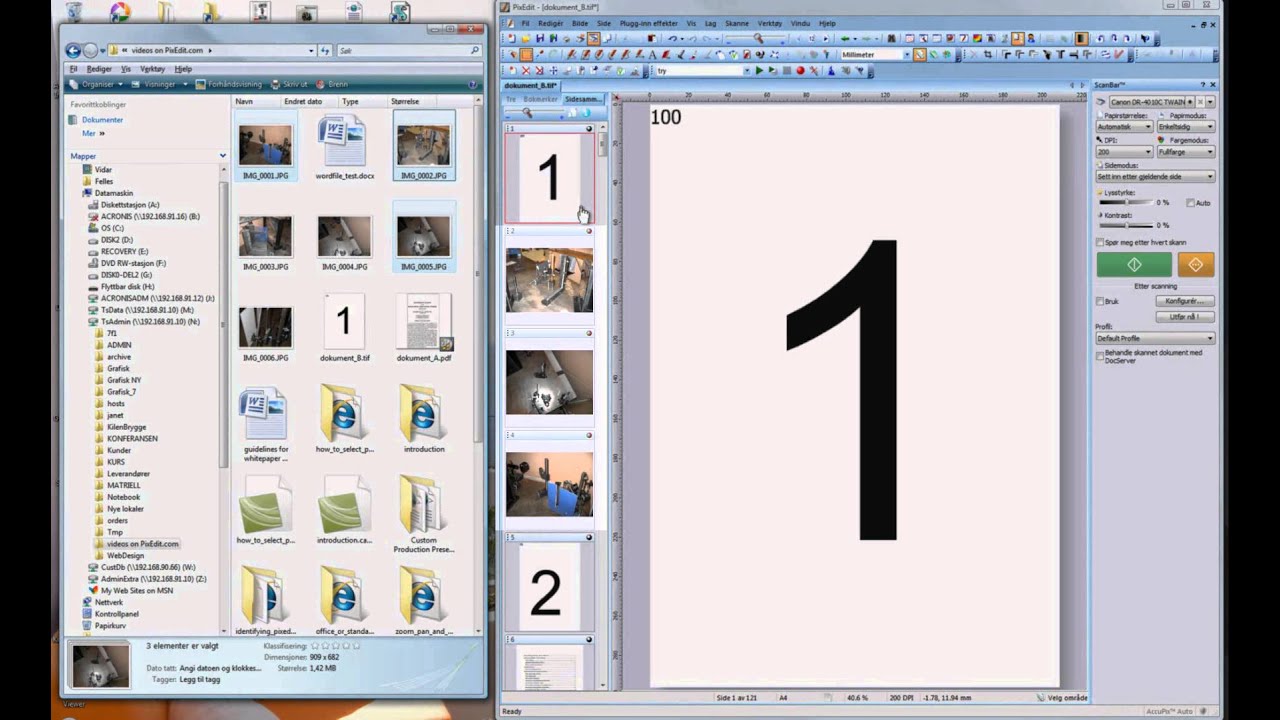
Task: Tick 'Spør meg etter hvert skann' checkbox
Action: pos(1100,242)
